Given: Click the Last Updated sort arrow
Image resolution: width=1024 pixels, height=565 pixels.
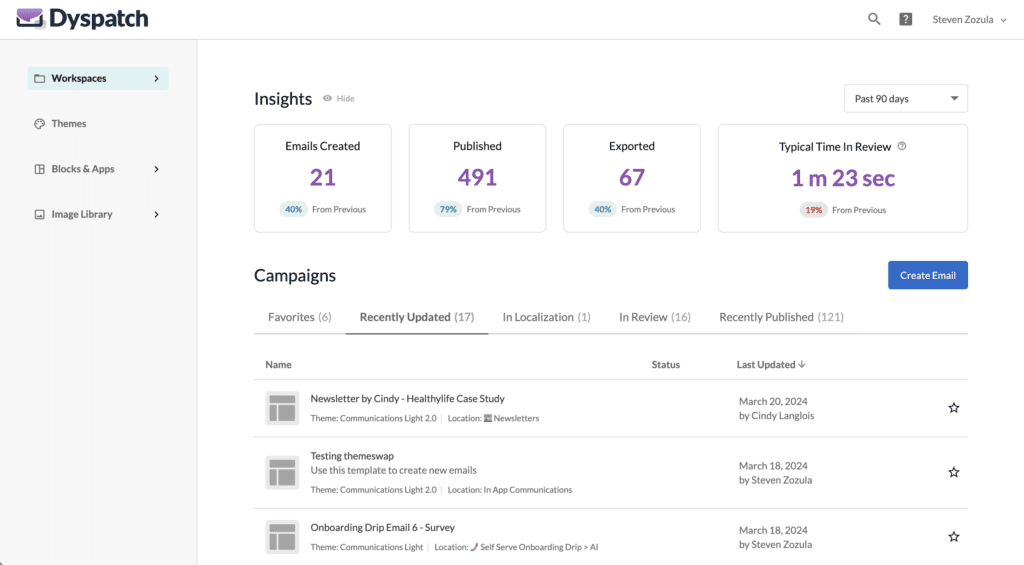Looking at the screenshot, I should [x=802, y=364].
